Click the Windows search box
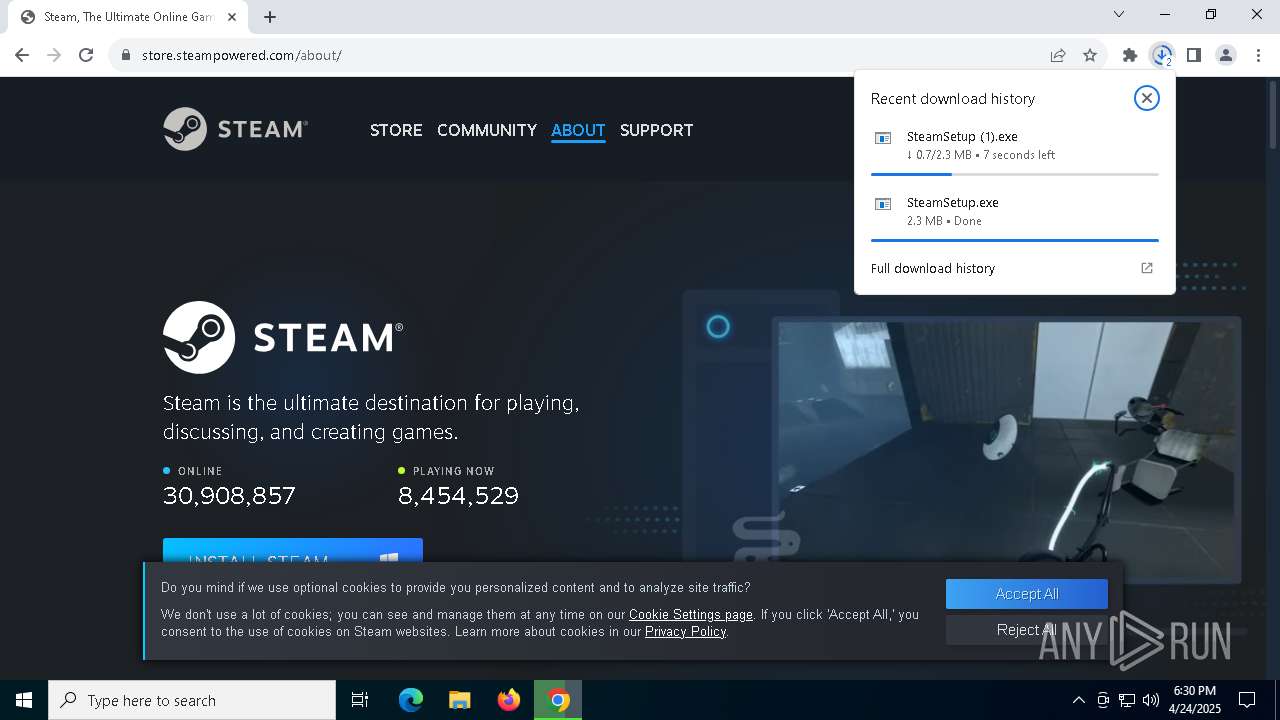The image size is (1280, 720). (x=192, y=700)
